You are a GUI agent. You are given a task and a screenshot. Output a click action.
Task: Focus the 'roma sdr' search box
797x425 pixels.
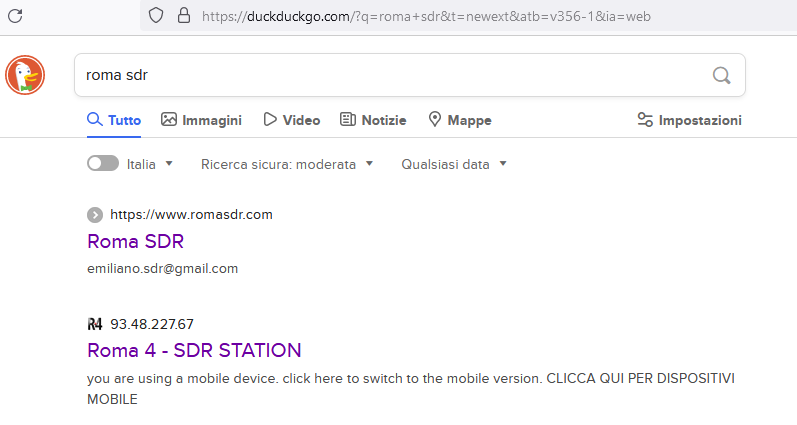(410, 75)
